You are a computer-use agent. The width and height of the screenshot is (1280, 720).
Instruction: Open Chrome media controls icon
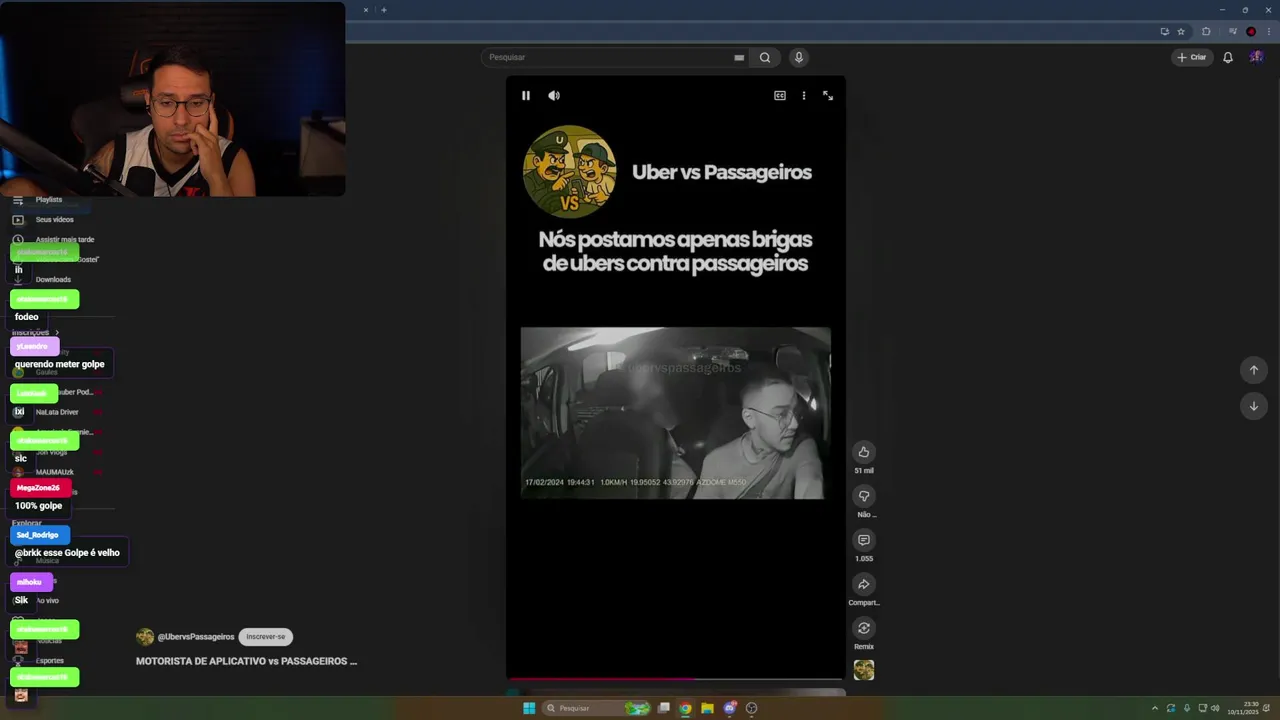[x=1233, y=31]
